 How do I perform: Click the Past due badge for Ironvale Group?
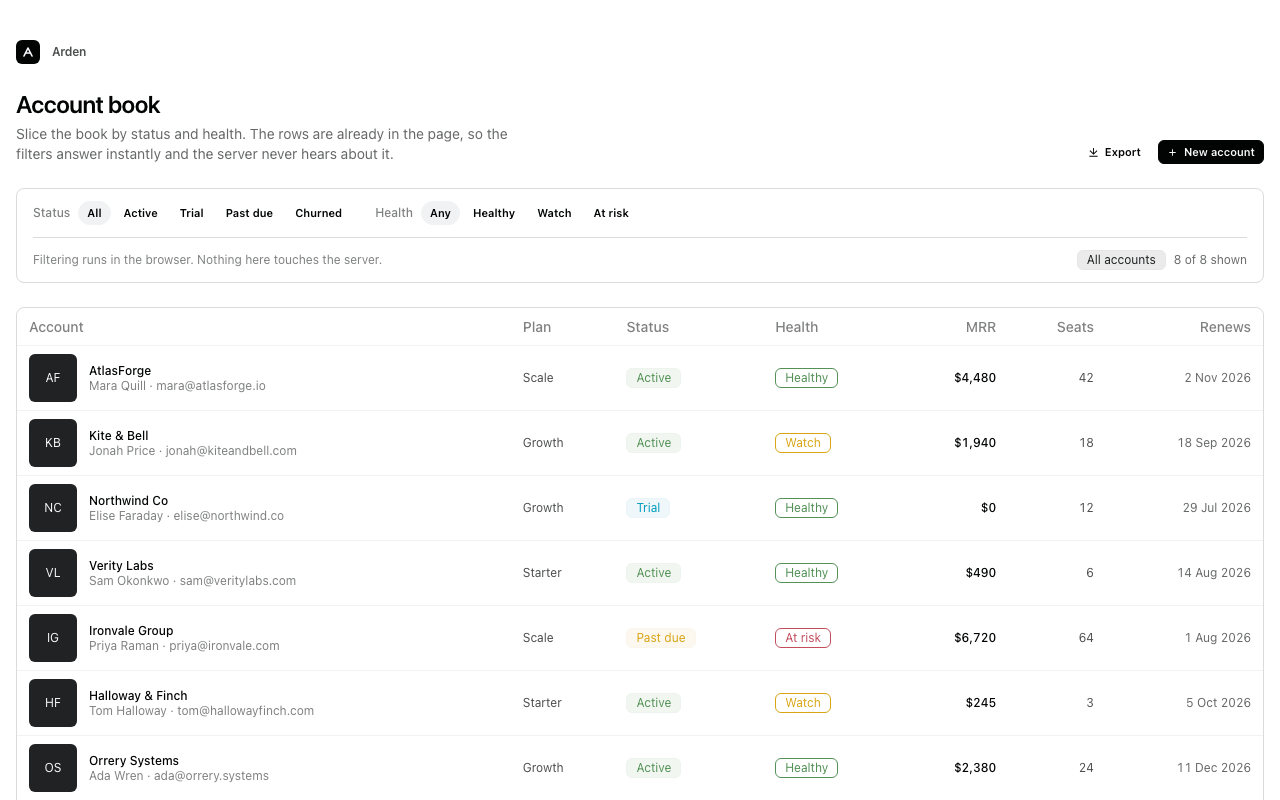coord(661,638)
